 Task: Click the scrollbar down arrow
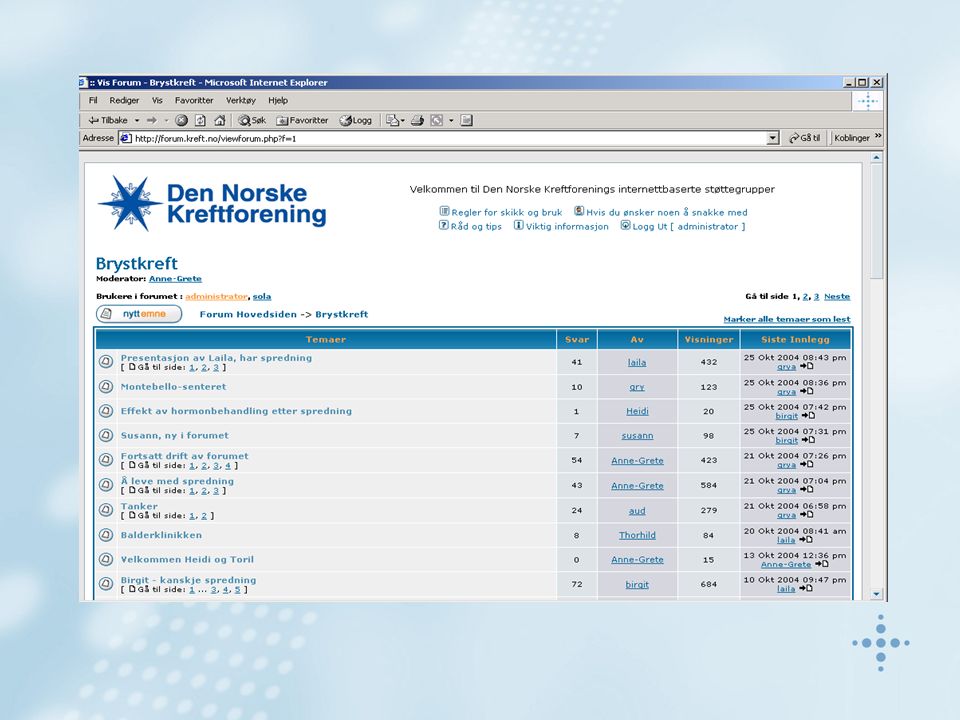click(x=876, y=594)
